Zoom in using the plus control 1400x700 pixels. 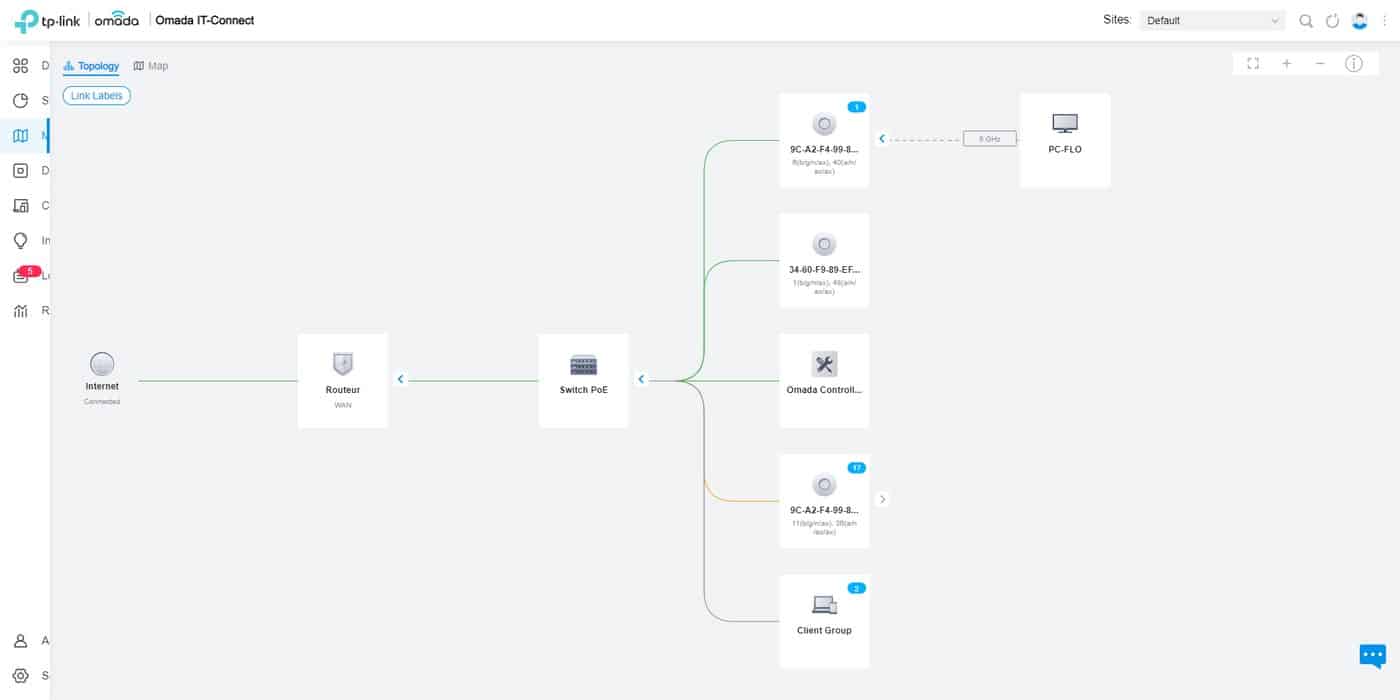[x=1286, y=63]
